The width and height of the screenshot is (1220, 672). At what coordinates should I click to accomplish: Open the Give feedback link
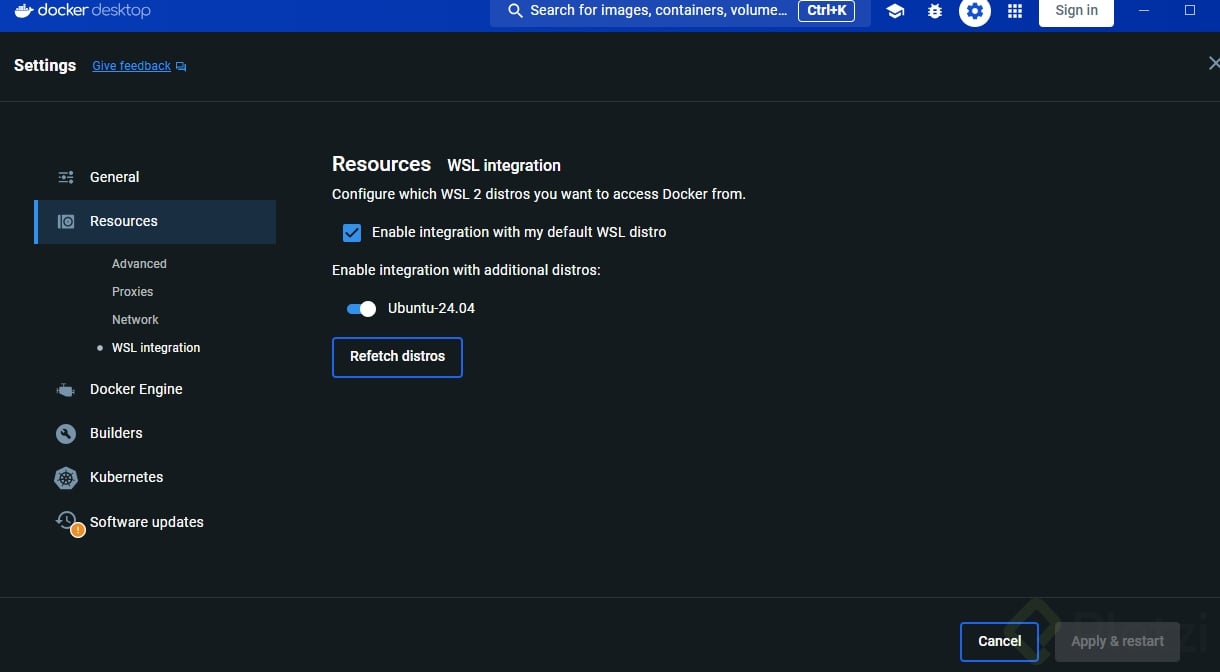[x=131, y=66]
